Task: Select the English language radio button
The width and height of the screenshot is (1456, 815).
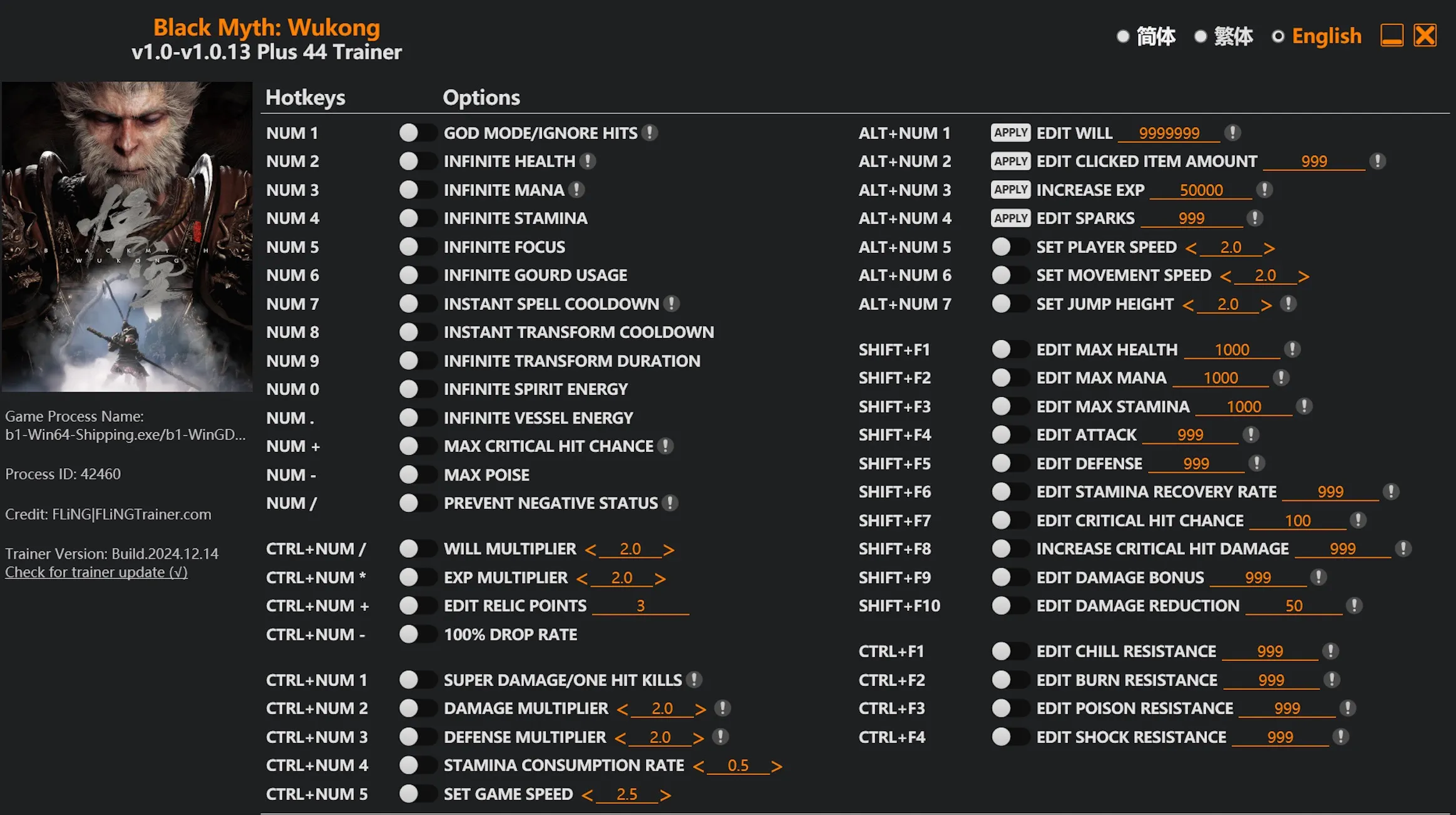Action: coord(1278,36)
